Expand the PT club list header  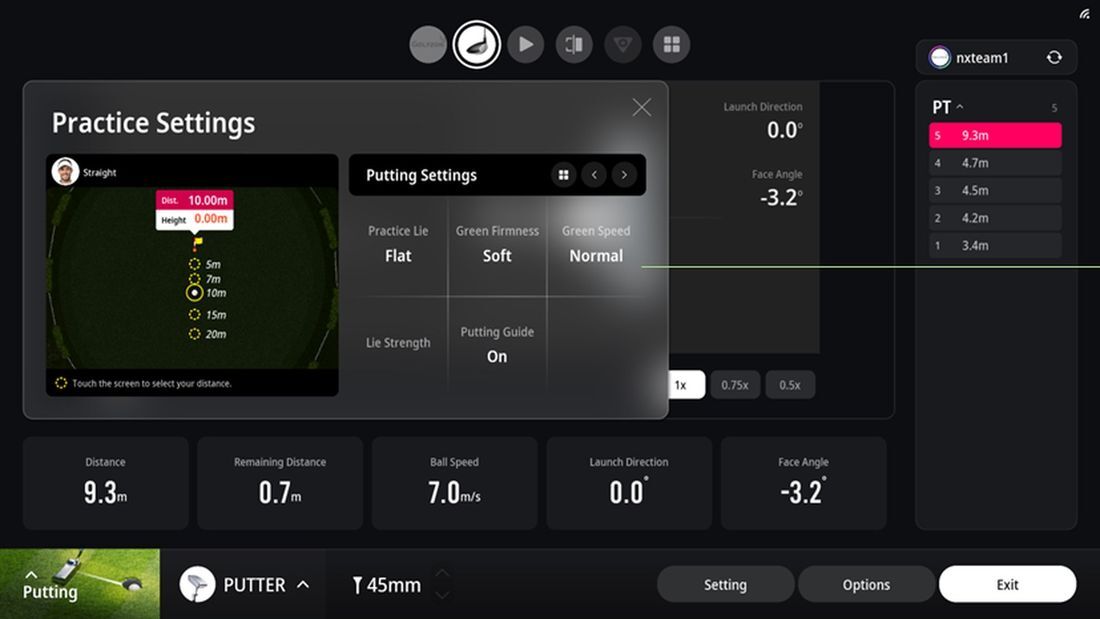(x=947, y=107)
